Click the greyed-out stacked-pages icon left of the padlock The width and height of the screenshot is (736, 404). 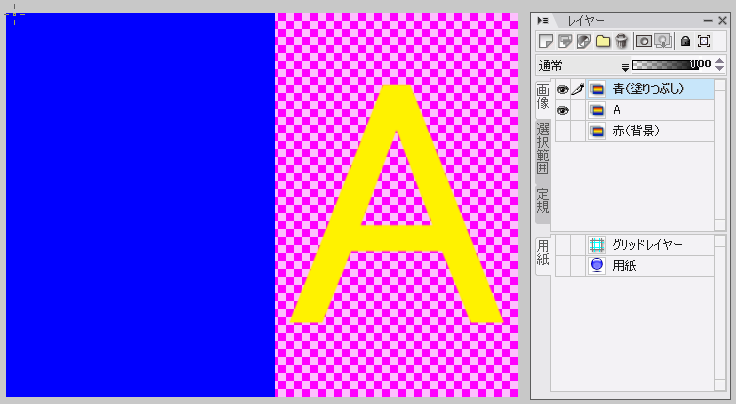[x=663, y=41]
